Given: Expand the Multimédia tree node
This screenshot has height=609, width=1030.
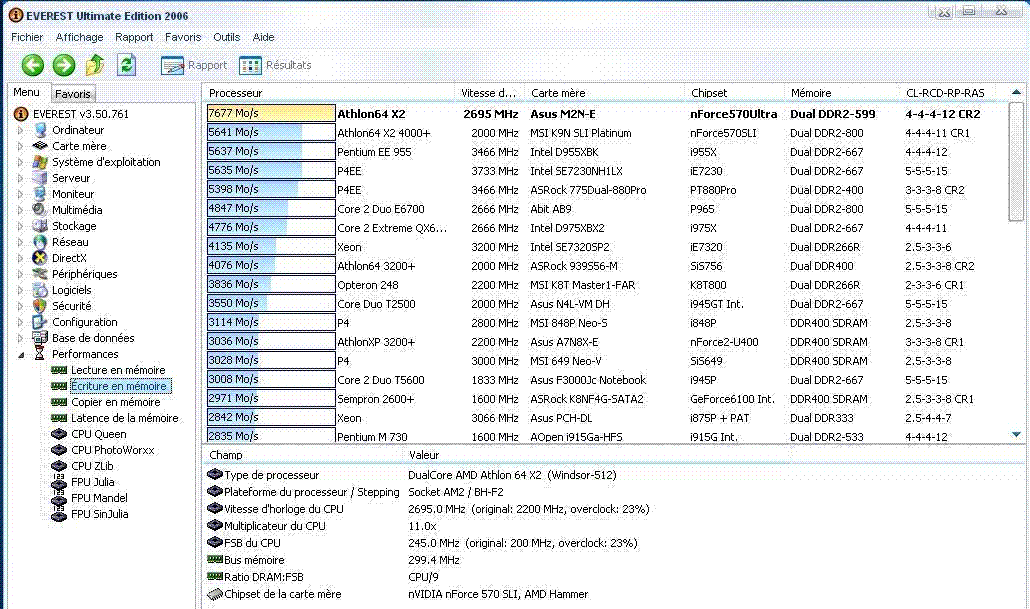Looking at the screenshot, I should (20, 210).
